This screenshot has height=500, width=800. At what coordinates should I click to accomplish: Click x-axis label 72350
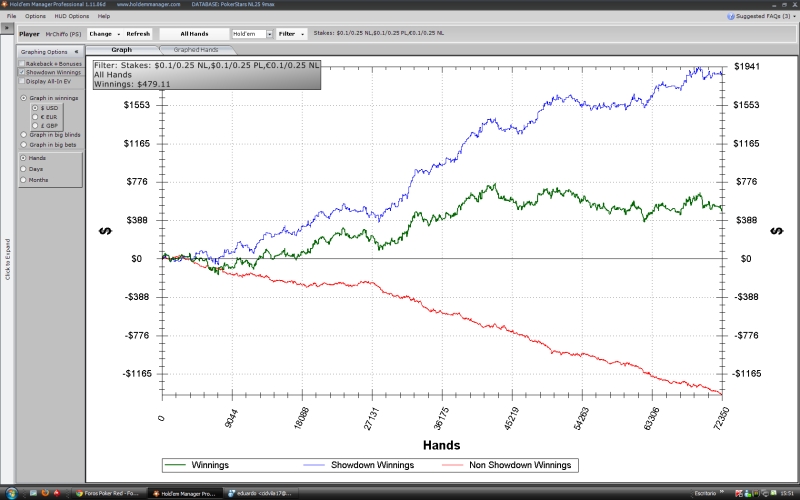[x=721, y=418]
